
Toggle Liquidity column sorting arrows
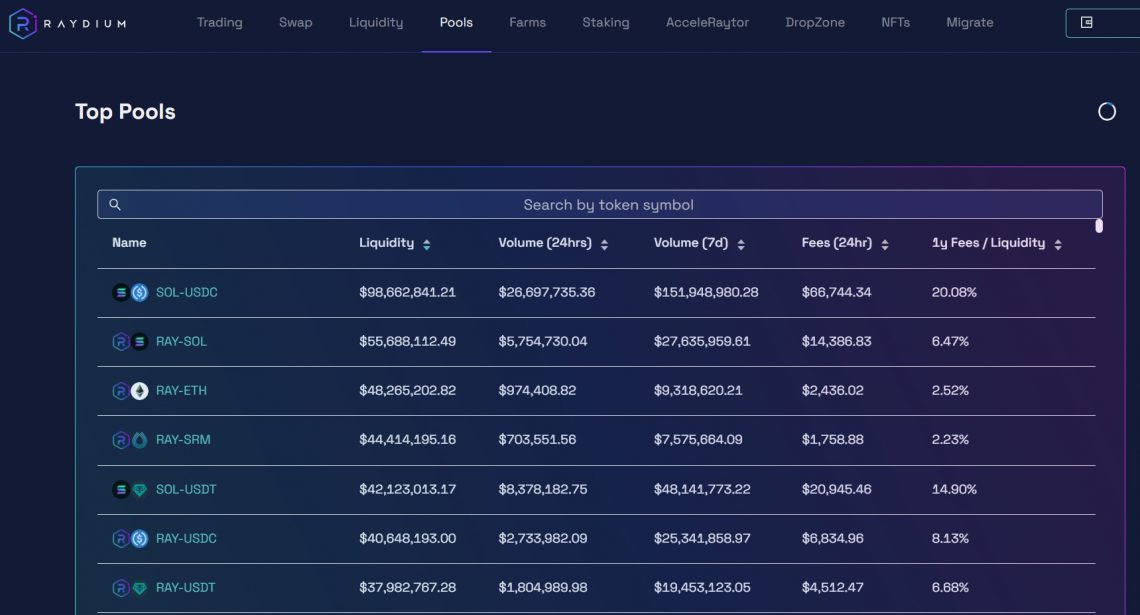click(x=425, y=242)
